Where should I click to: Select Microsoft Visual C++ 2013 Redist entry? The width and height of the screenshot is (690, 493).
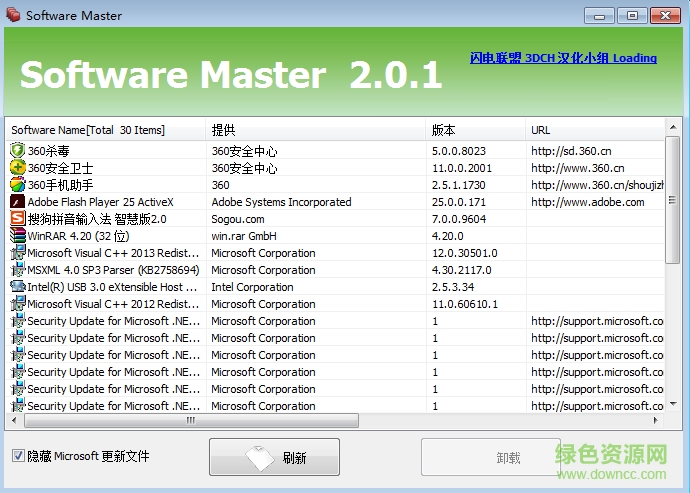click(x=113, y=253)
